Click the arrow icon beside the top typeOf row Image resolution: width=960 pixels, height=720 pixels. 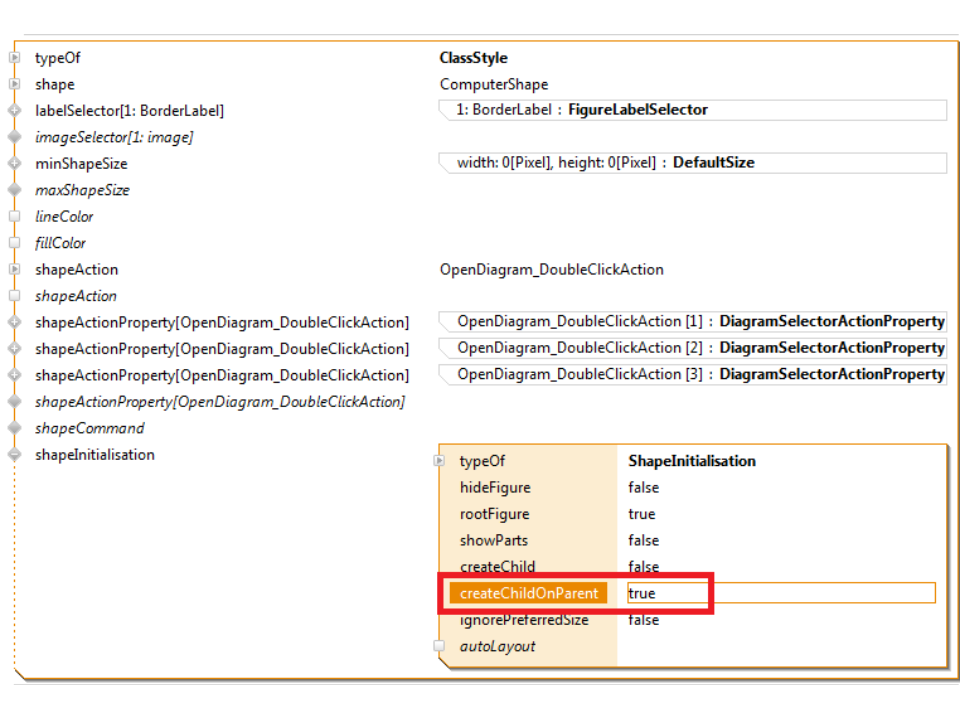coord(14,58)
